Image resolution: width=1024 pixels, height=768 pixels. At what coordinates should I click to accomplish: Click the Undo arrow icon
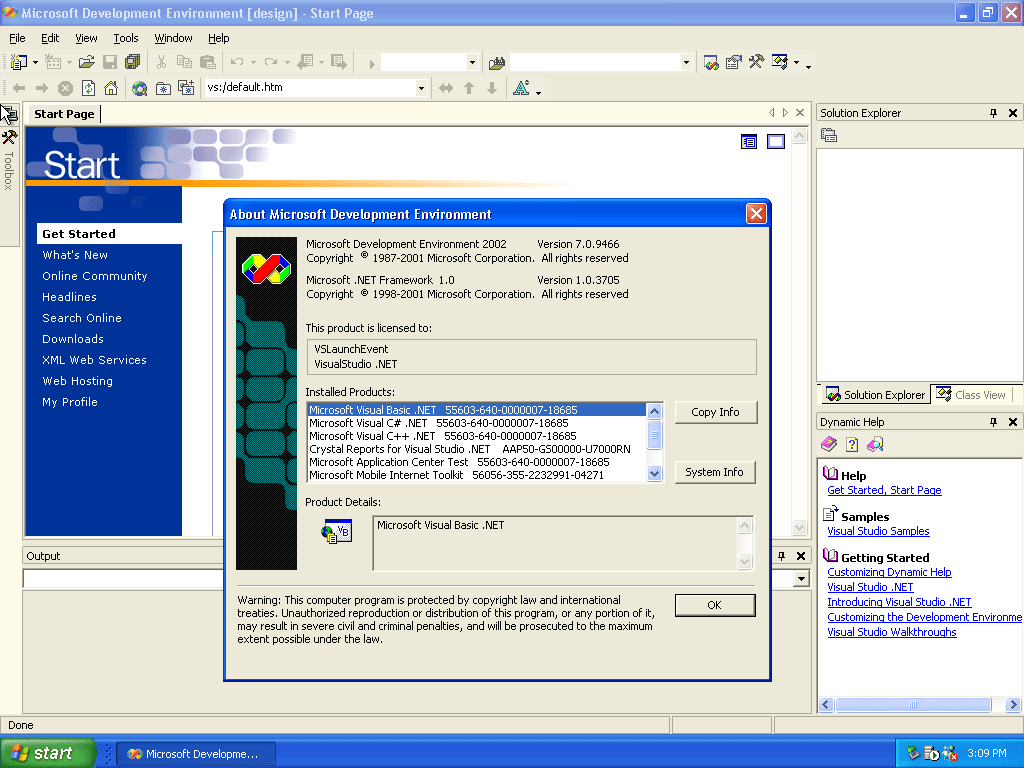[237, 62]
